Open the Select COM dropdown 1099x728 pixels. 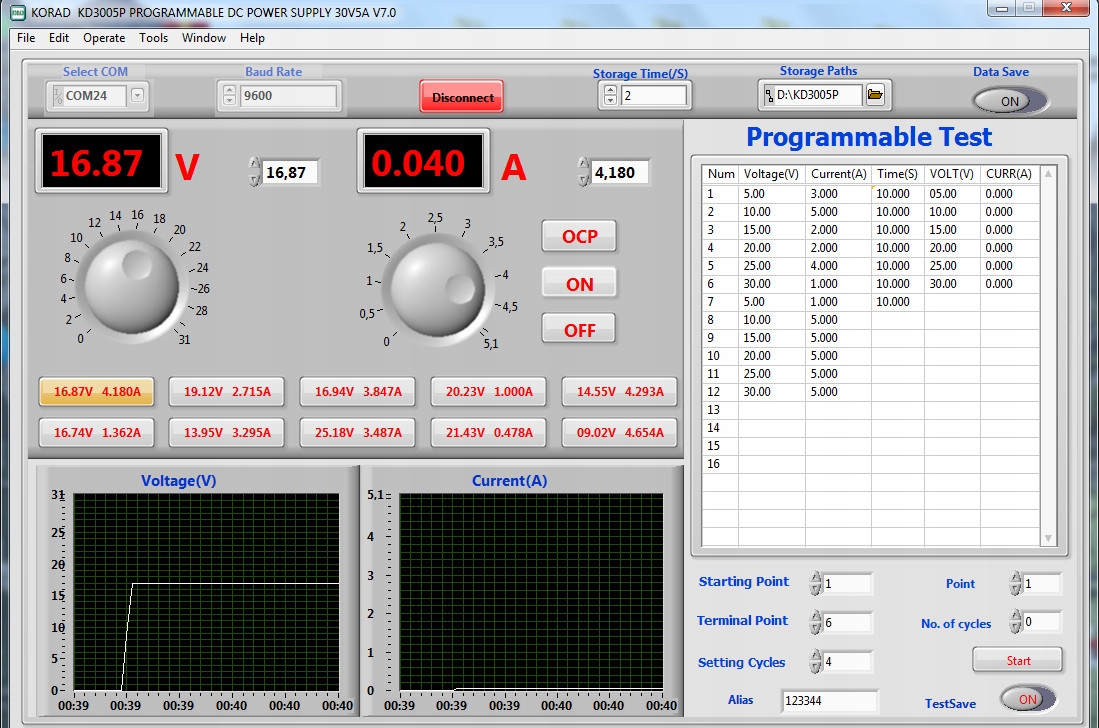[138, 96]
